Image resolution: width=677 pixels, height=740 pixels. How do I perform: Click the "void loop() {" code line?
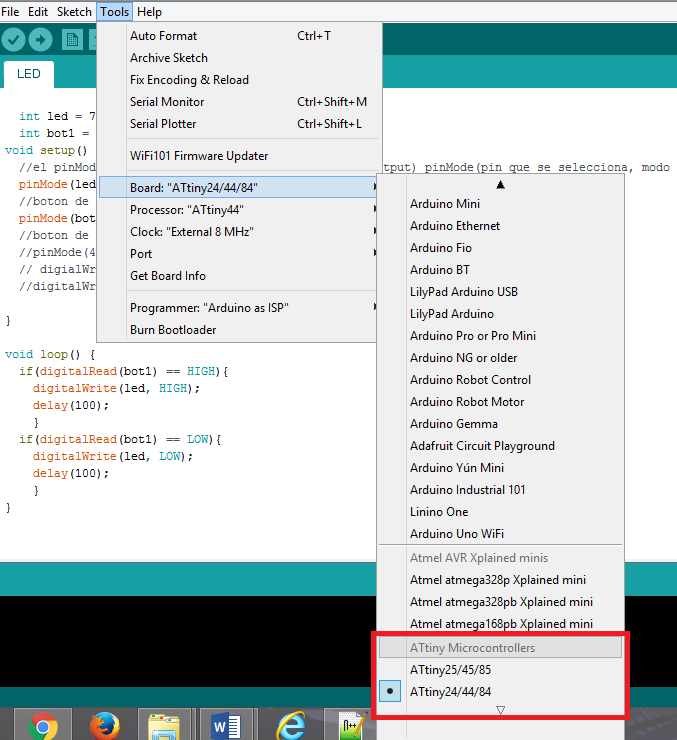coord(50,354)
